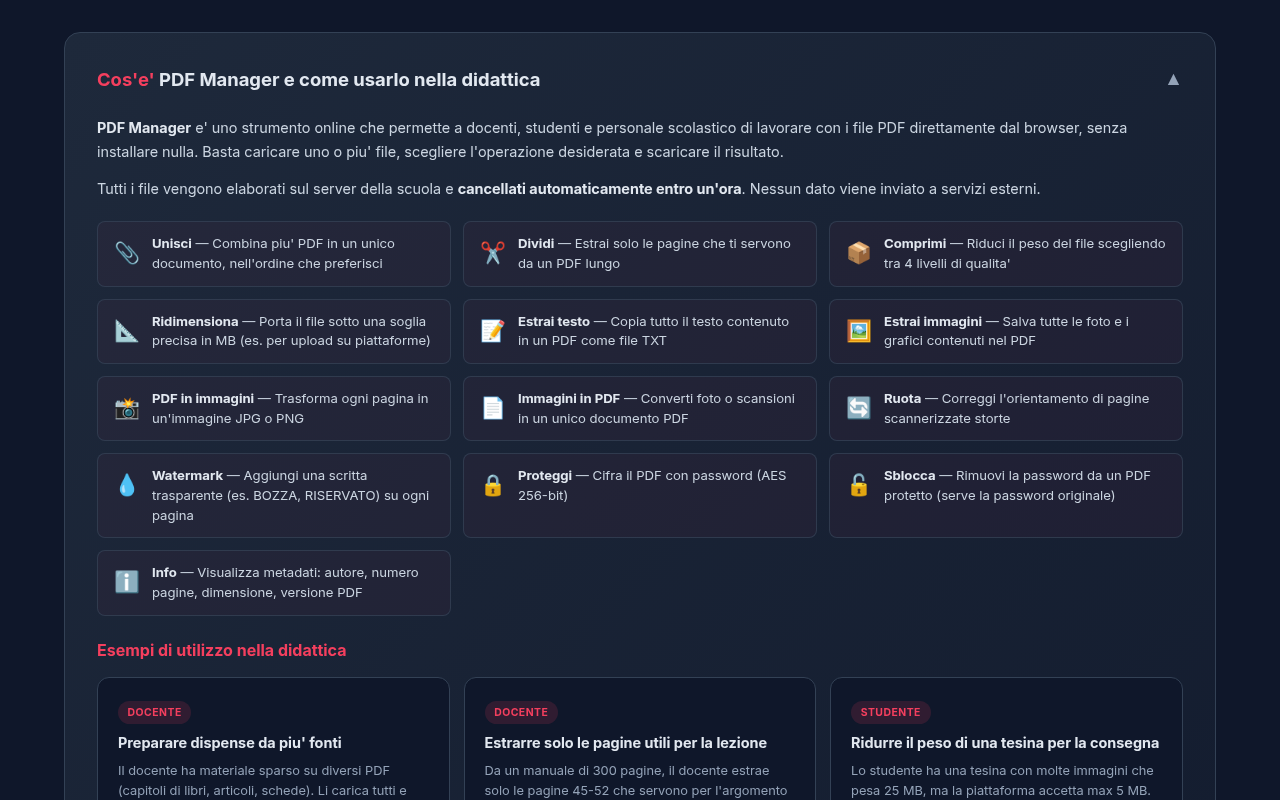Click the framed picture icon for Estrai immagini
Image resolution: width=1280 pixels, height=800 pixels.
[x=860, y=331]
